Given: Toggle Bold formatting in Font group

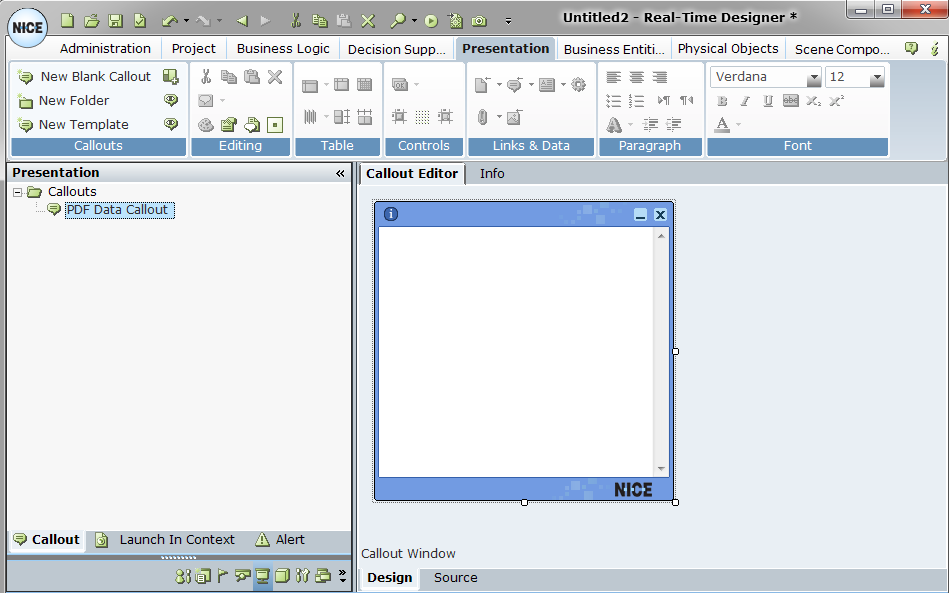Looking at the screenshot, I should tap(722, 101).
